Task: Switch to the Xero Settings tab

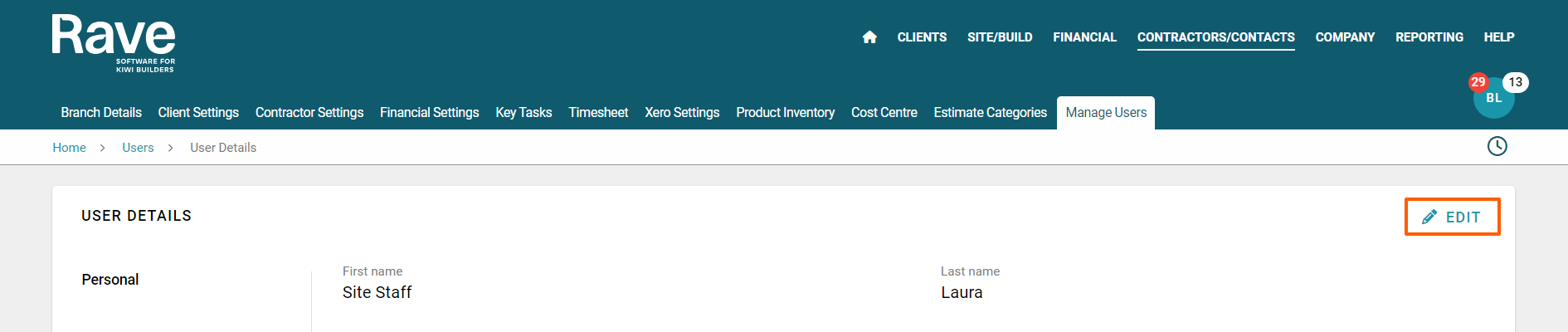Action: click(x=682, y=113)
